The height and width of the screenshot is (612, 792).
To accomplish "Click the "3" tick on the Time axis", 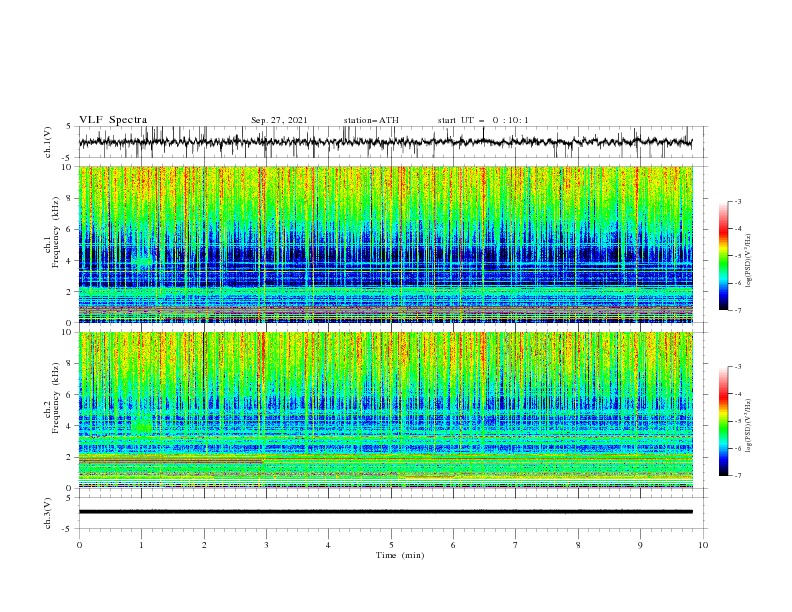I will tap(266, 545).
